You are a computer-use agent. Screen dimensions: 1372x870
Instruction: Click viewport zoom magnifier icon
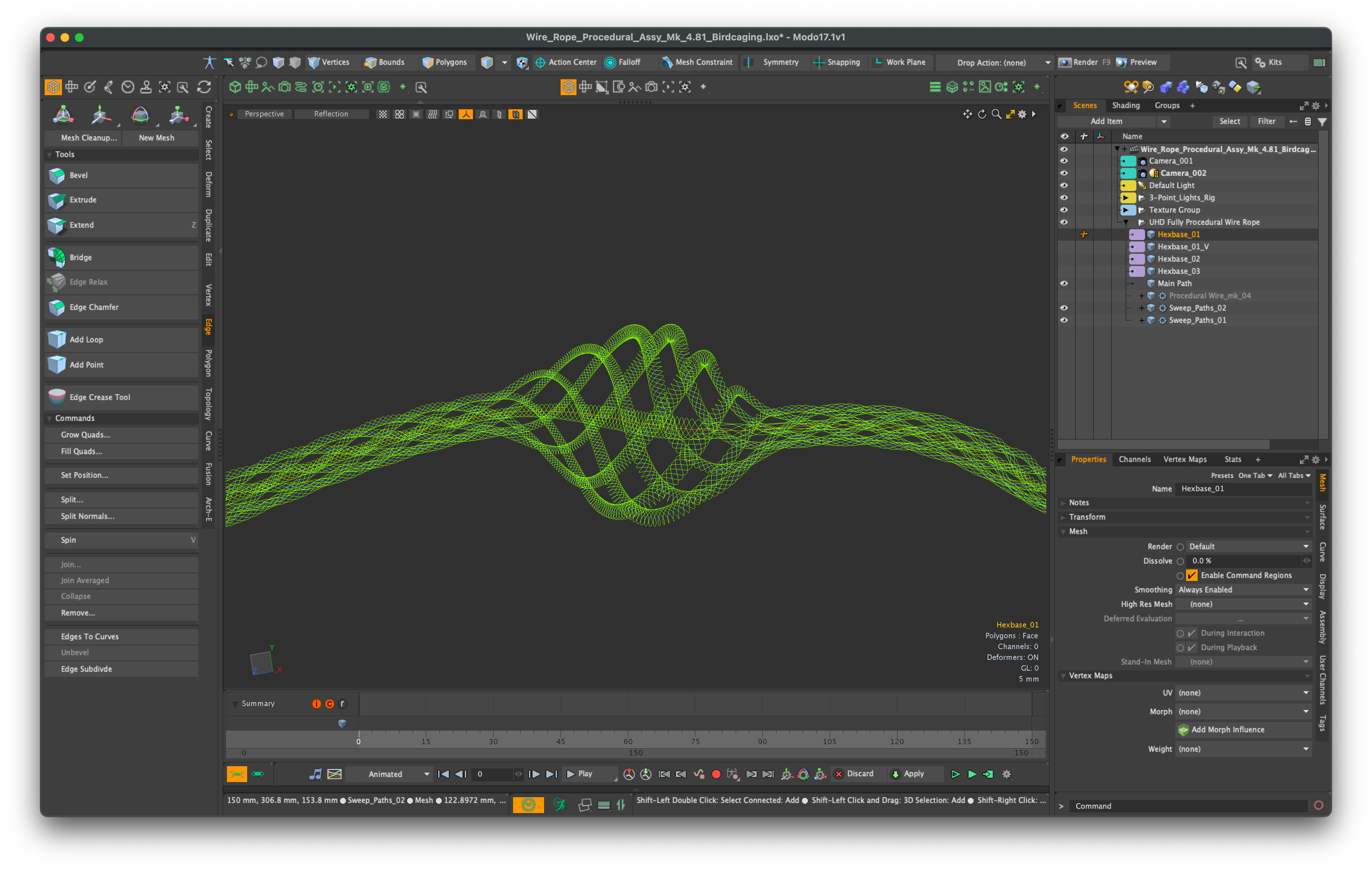996,114
